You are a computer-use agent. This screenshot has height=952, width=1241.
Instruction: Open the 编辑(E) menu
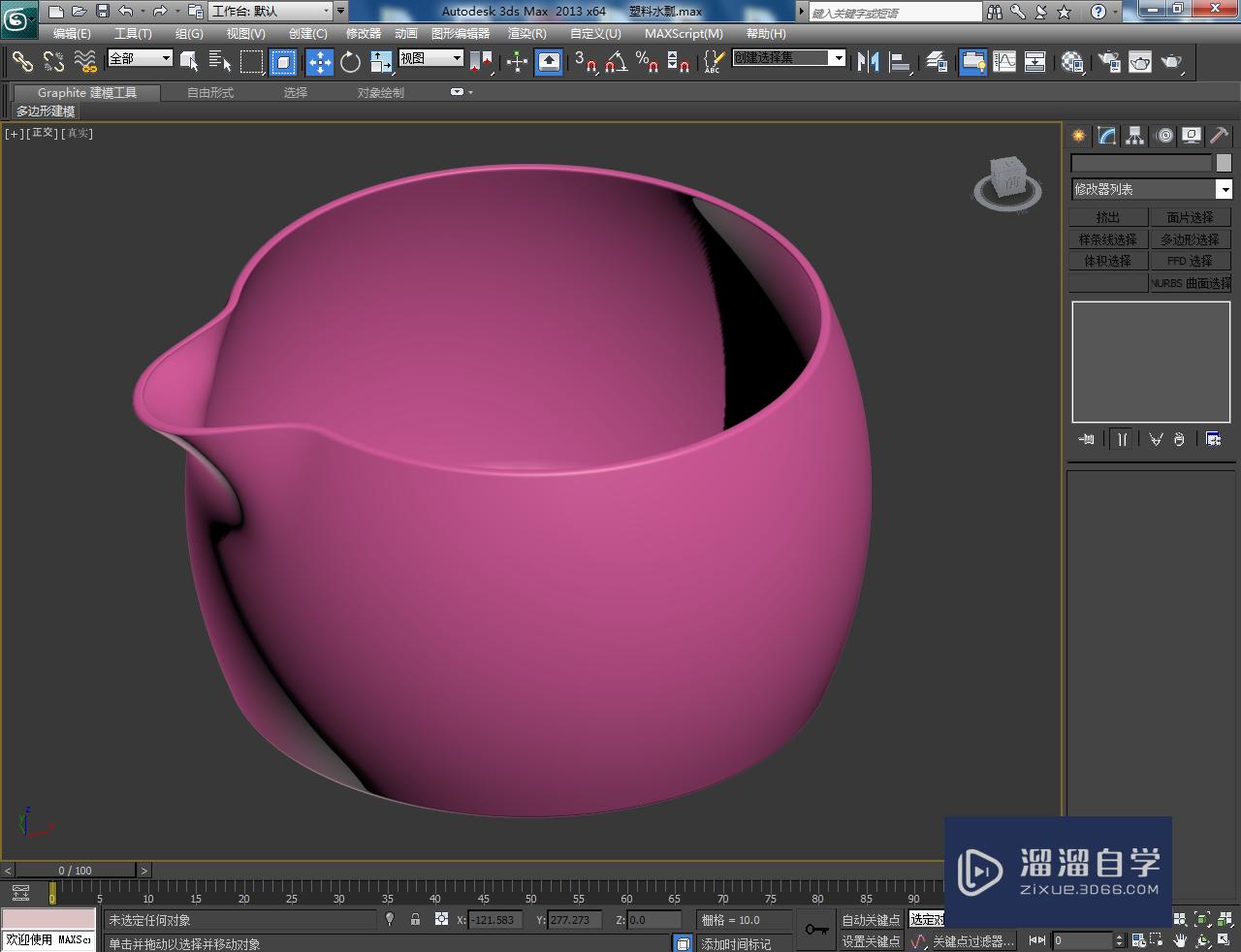[x=72, y=34]
